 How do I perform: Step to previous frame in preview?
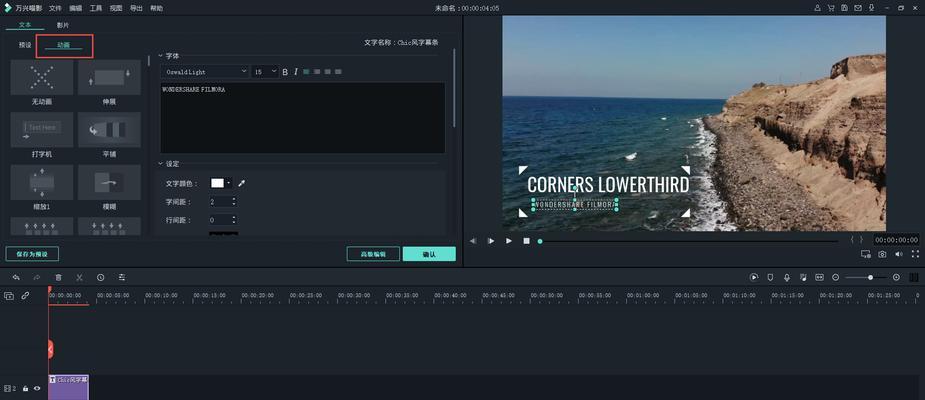[473, 241]
